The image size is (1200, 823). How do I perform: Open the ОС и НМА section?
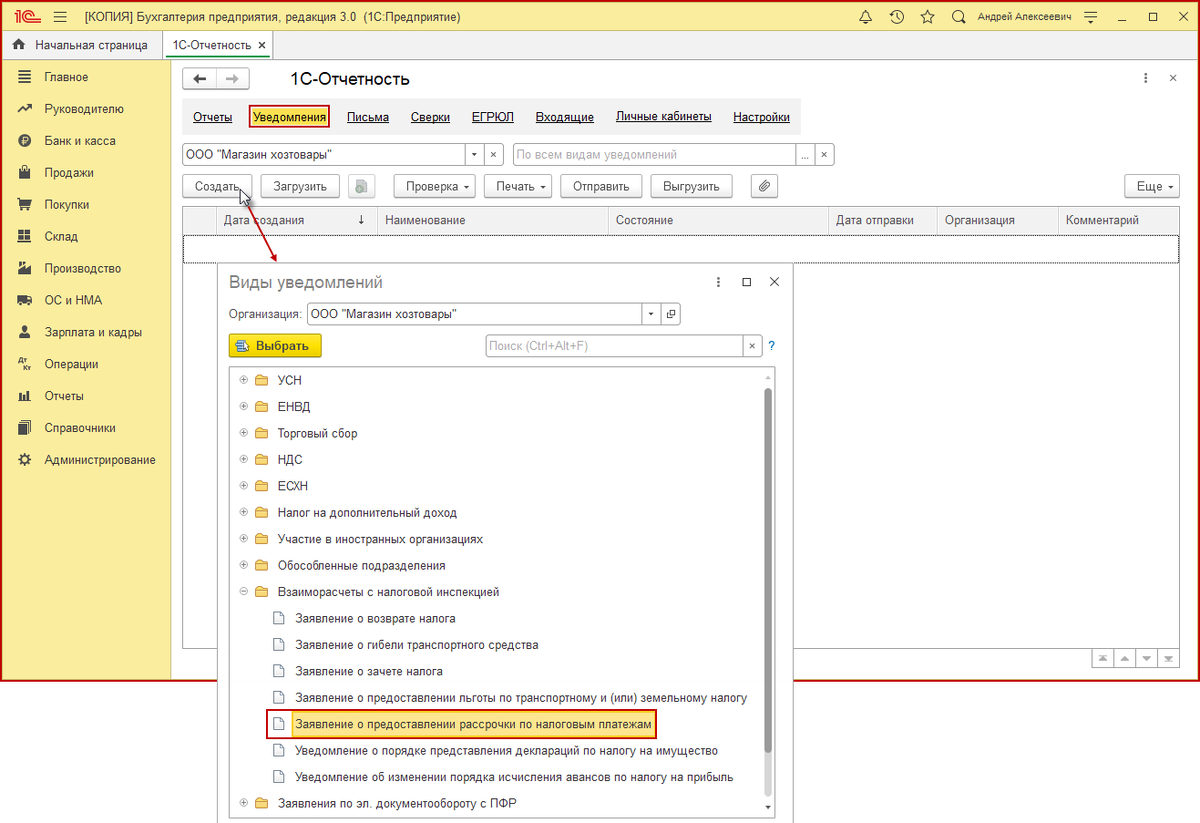tap(72, 300)
